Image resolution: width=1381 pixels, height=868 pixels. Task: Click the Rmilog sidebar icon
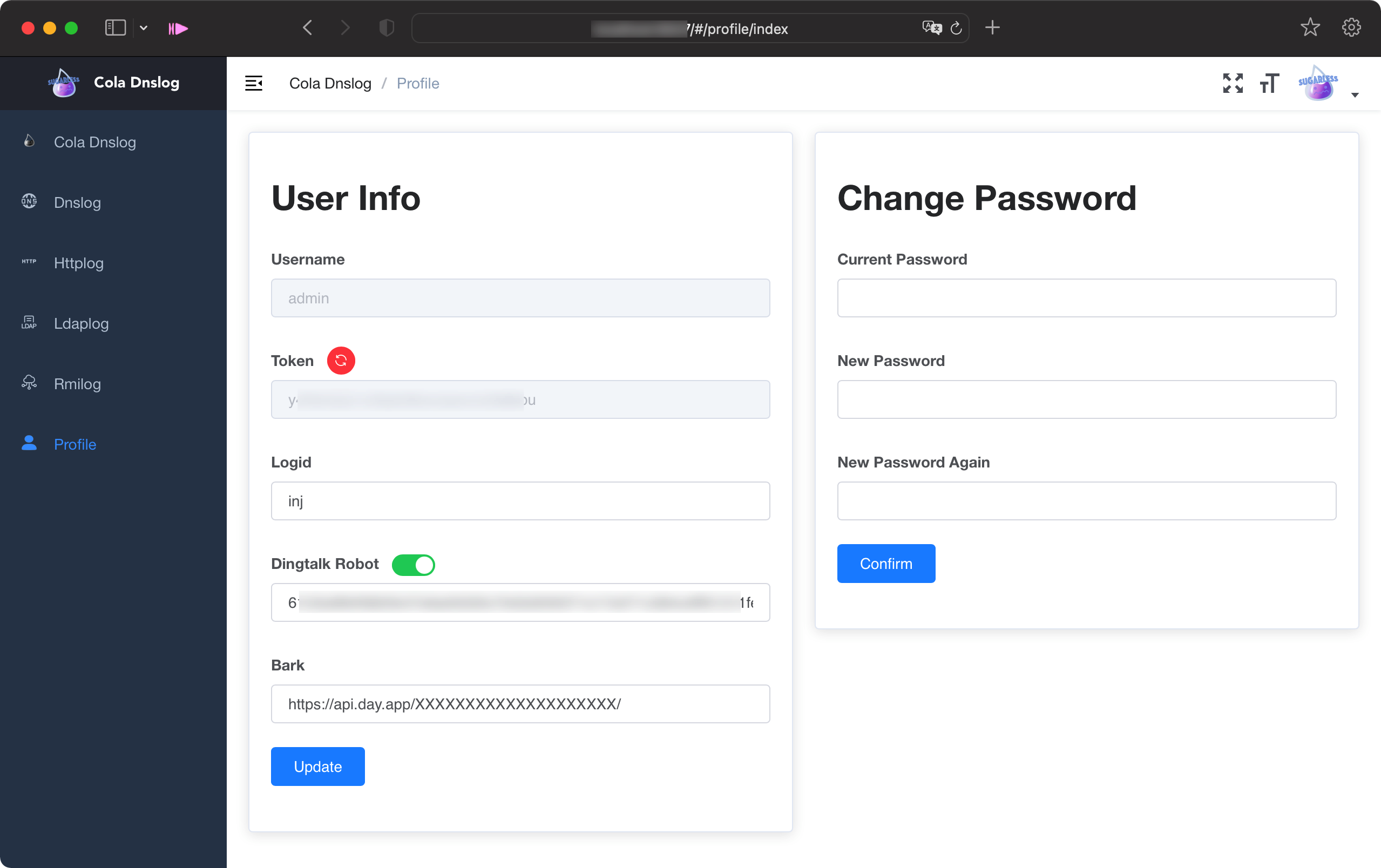coord(29,383)
